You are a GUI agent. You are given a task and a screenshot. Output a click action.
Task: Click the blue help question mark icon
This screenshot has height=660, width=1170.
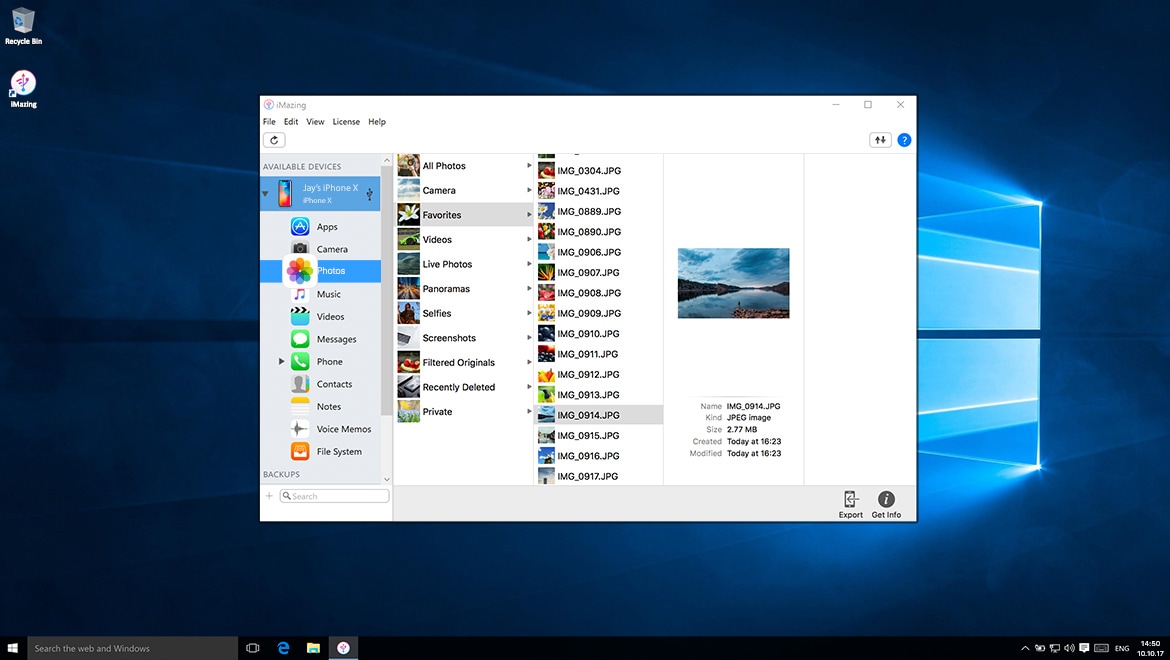click(x=904, y=140)
